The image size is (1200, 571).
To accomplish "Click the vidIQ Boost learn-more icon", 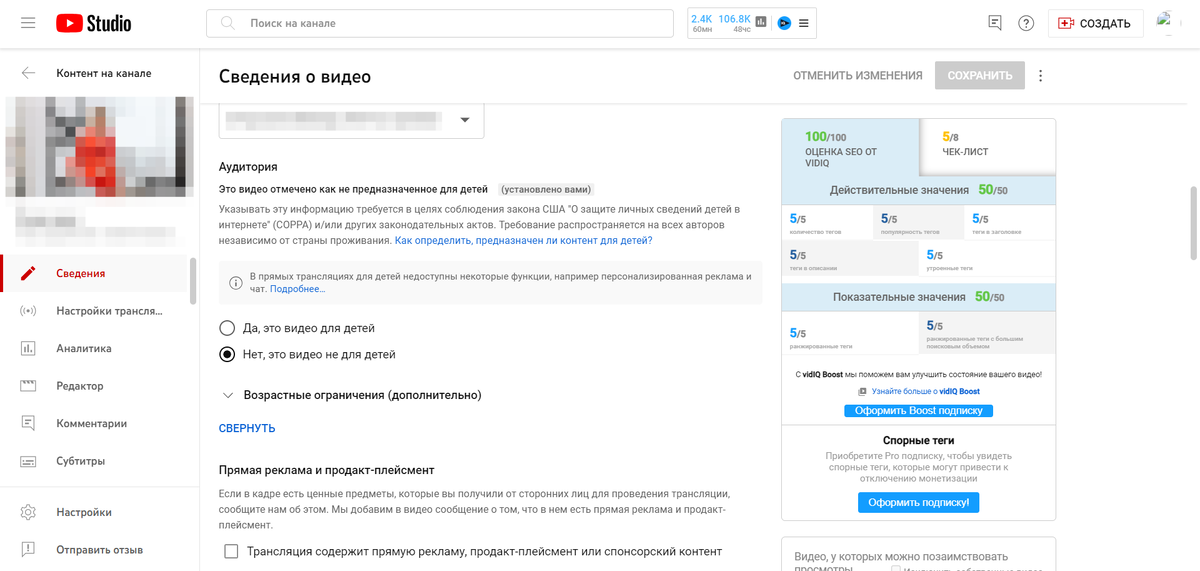I will (x=863, y=392).
